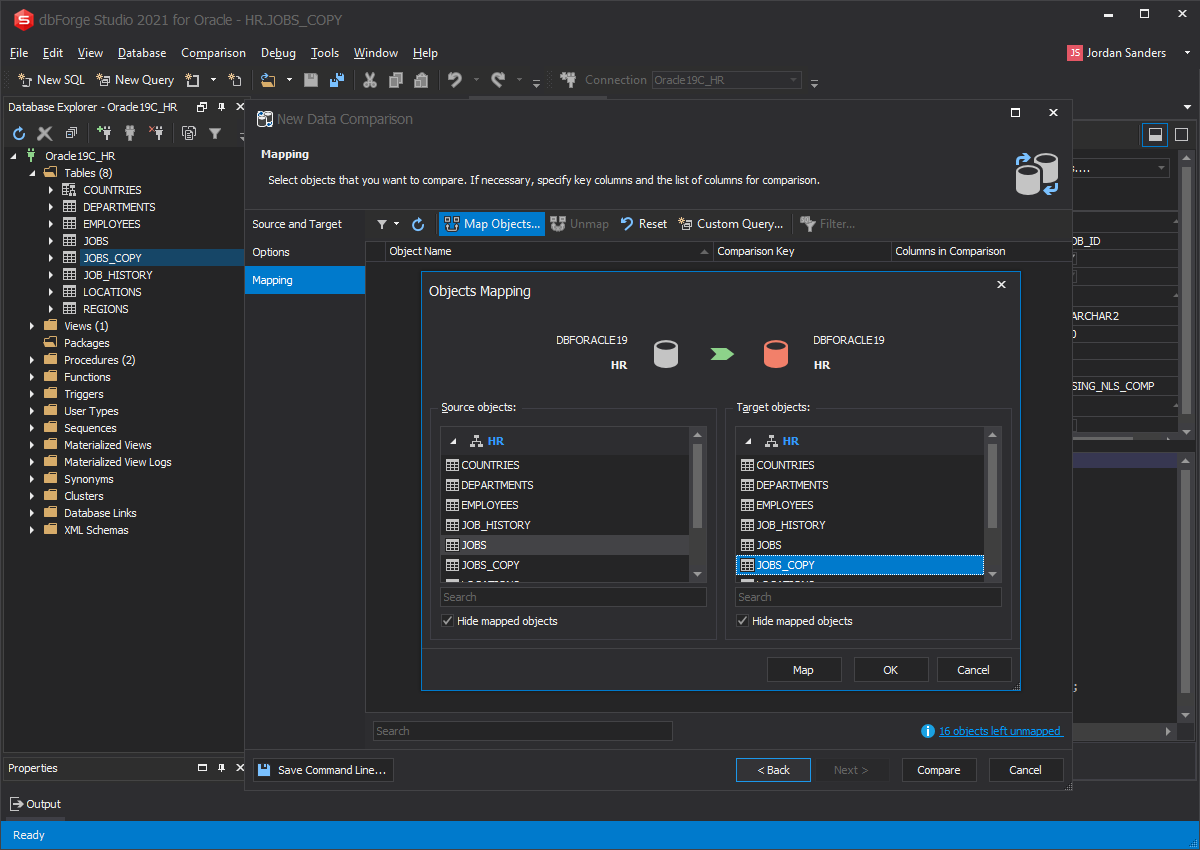Open the Database Explorer filter tool
This screenshot has width=1200, height=850.
215,132
